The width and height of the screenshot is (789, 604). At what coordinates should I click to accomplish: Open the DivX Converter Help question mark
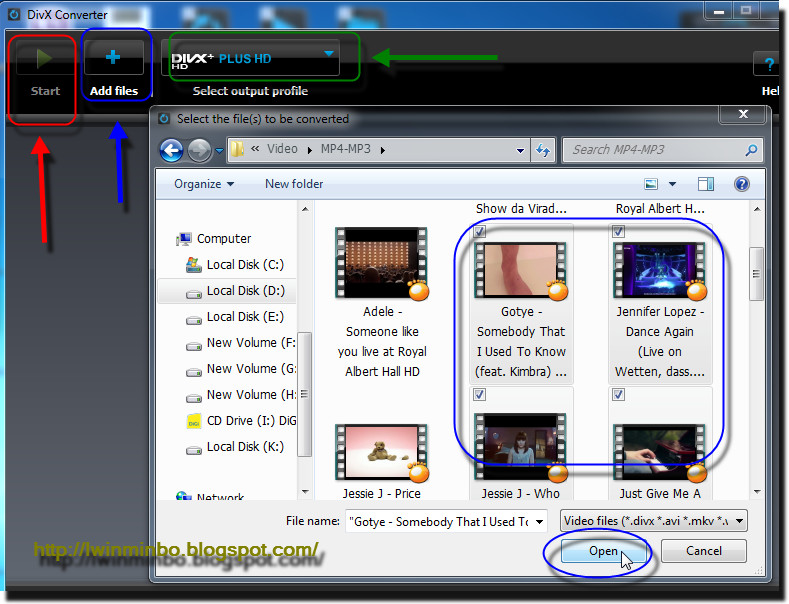pyautogui.click(x=768, y=64)
